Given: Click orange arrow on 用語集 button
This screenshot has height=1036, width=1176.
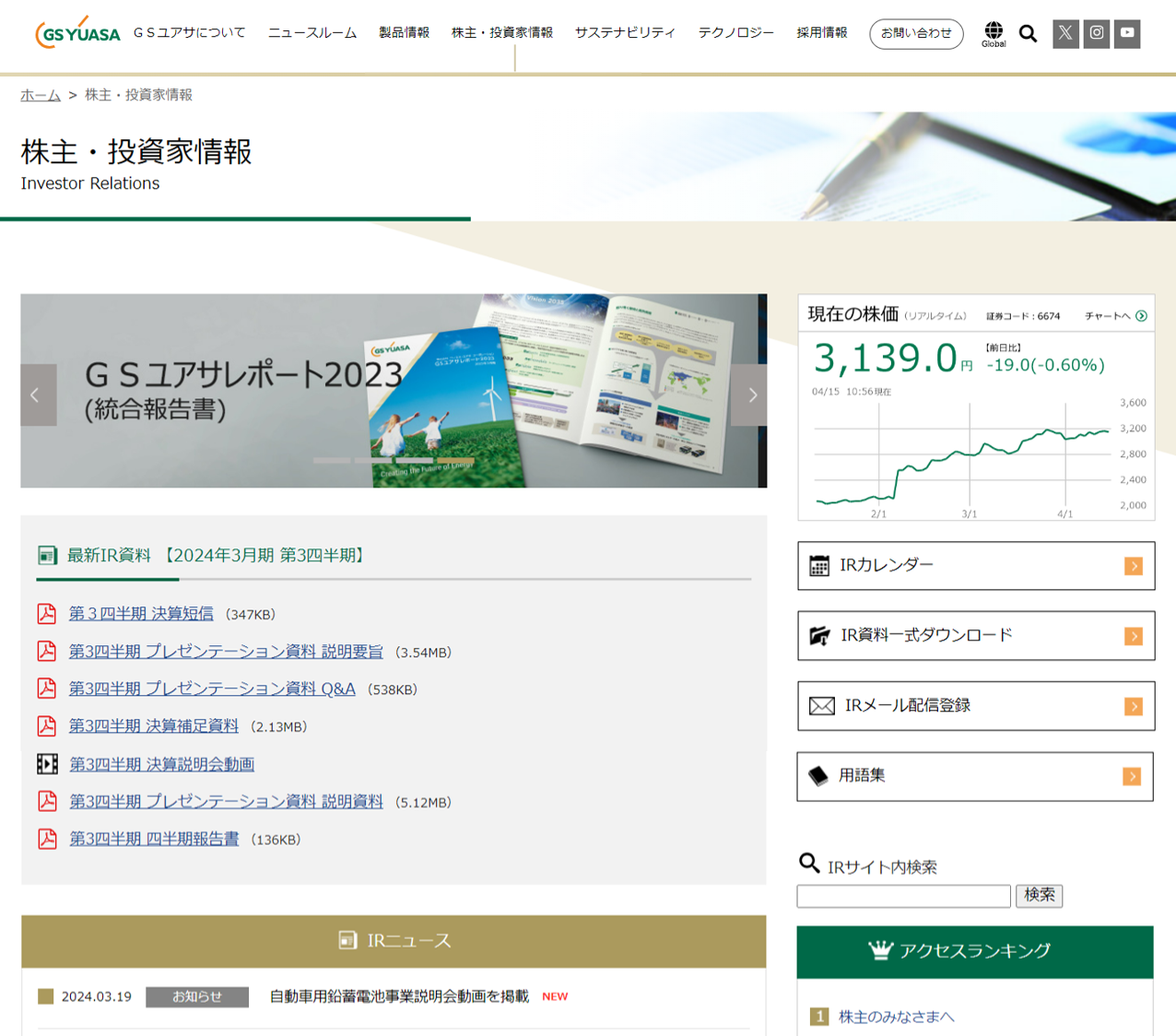Looking at the screenshot, I should tap(1132, 776).
